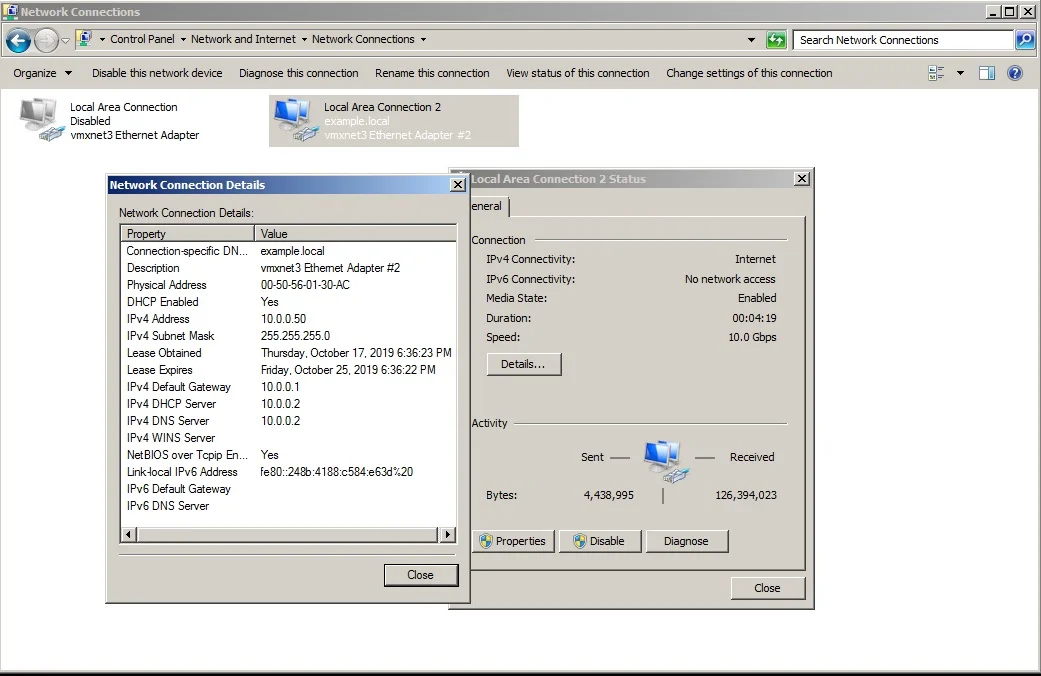Expand the address bar history dropdown
Image resolution: width=1041 pixels, height=676 pixels.
tap(752, 40)
